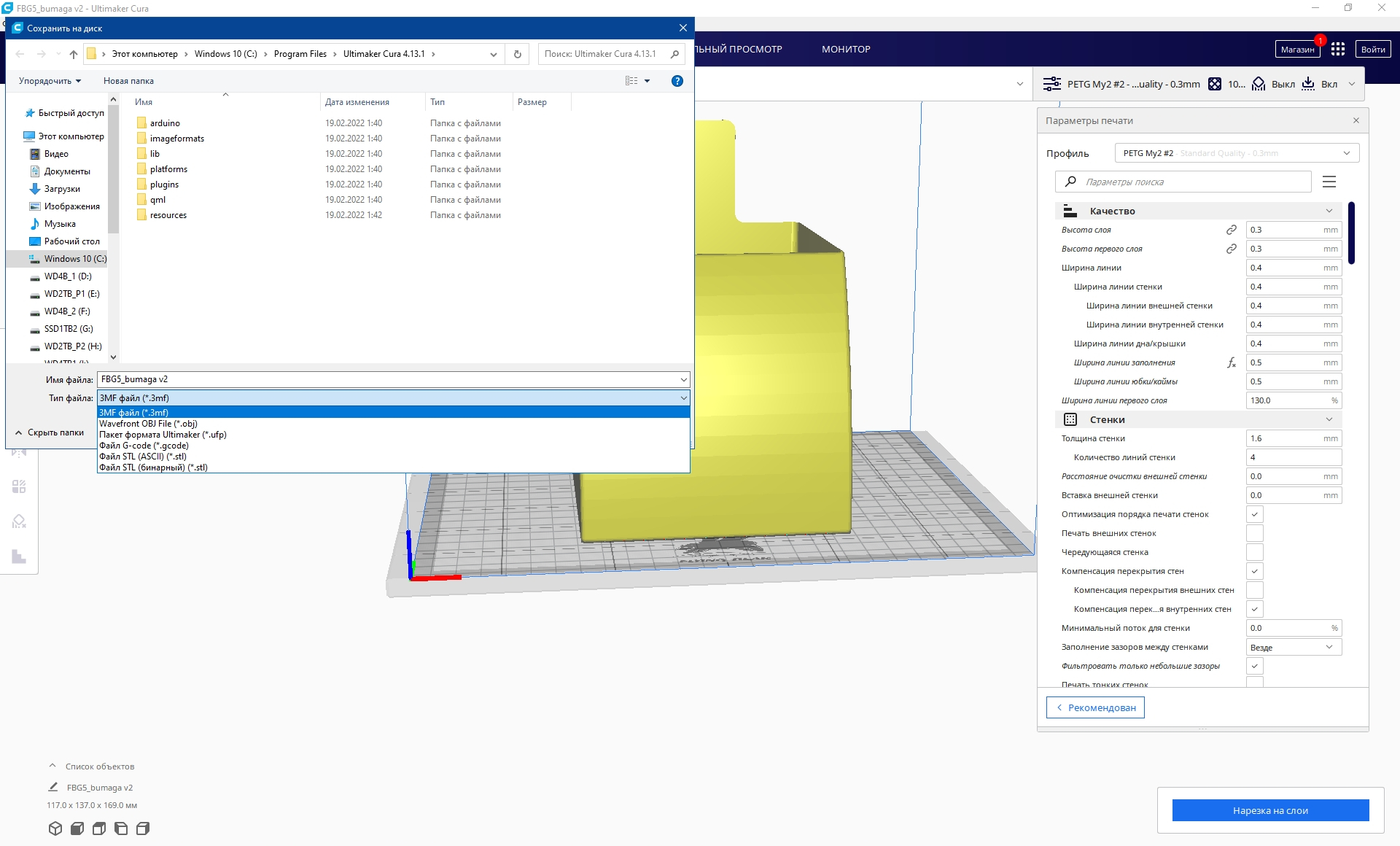Click Рекомендован button
Image resolution: width=1400 pixels, height=846 pixels.
coord(1097,707)
